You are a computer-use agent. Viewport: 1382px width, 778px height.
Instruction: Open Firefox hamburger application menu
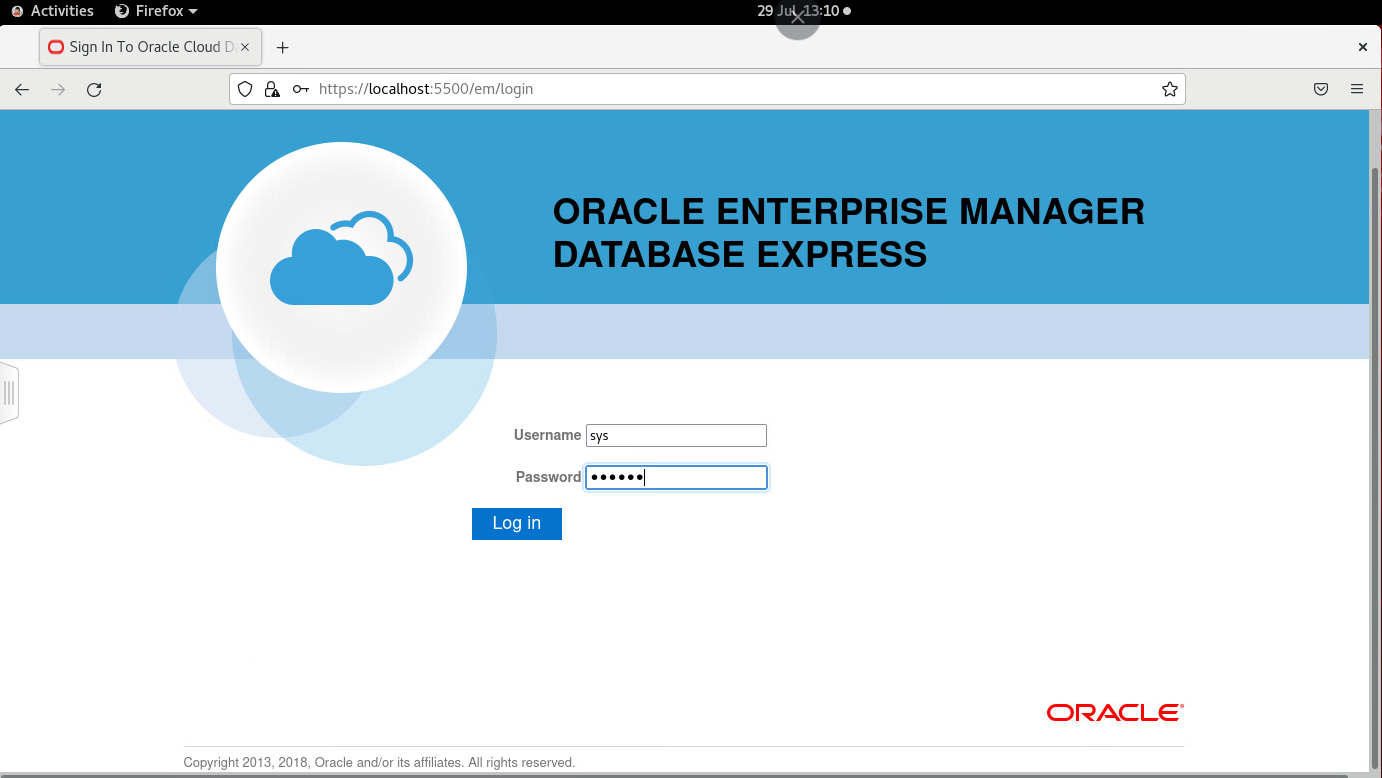point(1357,89)
